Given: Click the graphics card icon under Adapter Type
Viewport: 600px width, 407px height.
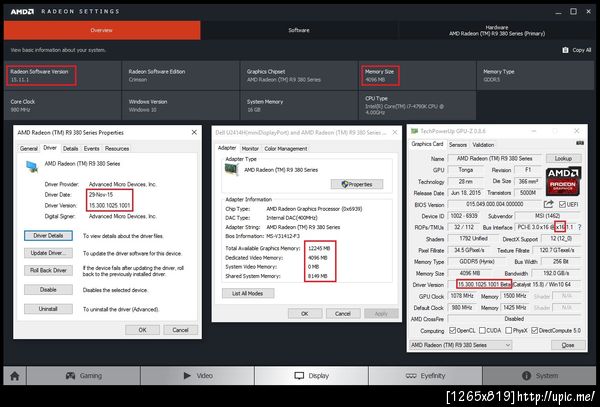Looking at the screenshot, I should [x=232, y=169].
